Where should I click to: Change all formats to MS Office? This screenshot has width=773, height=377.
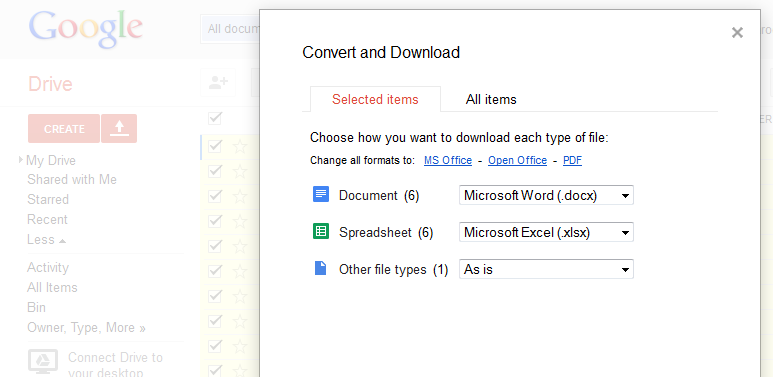[448, 161]
